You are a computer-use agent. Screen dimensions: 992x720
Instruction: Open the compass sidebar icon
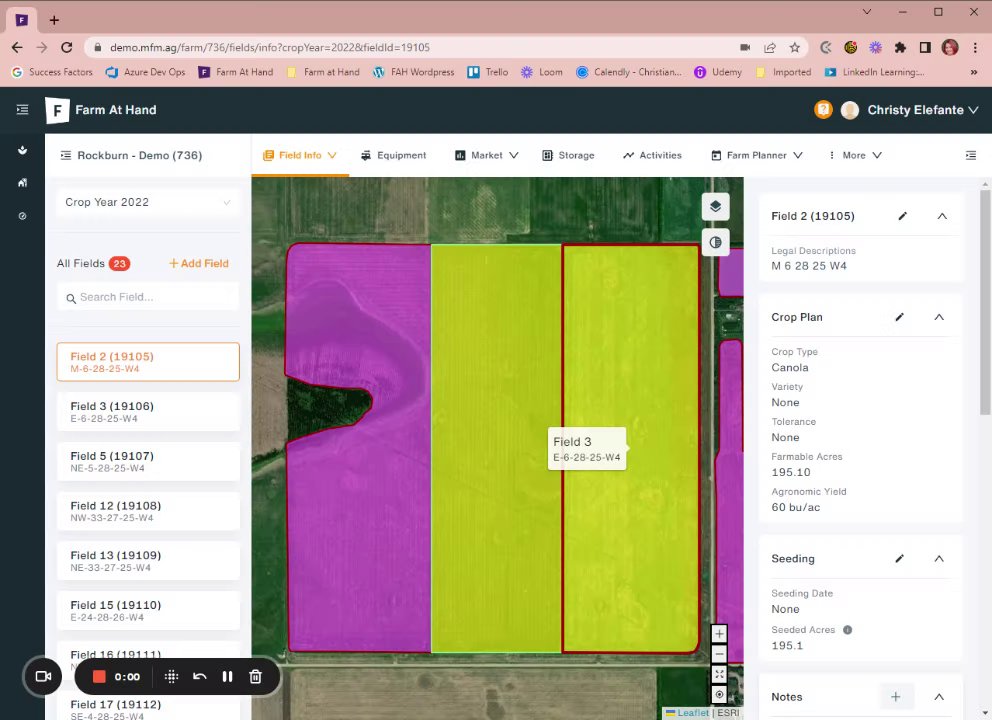[x=22, y=216]
